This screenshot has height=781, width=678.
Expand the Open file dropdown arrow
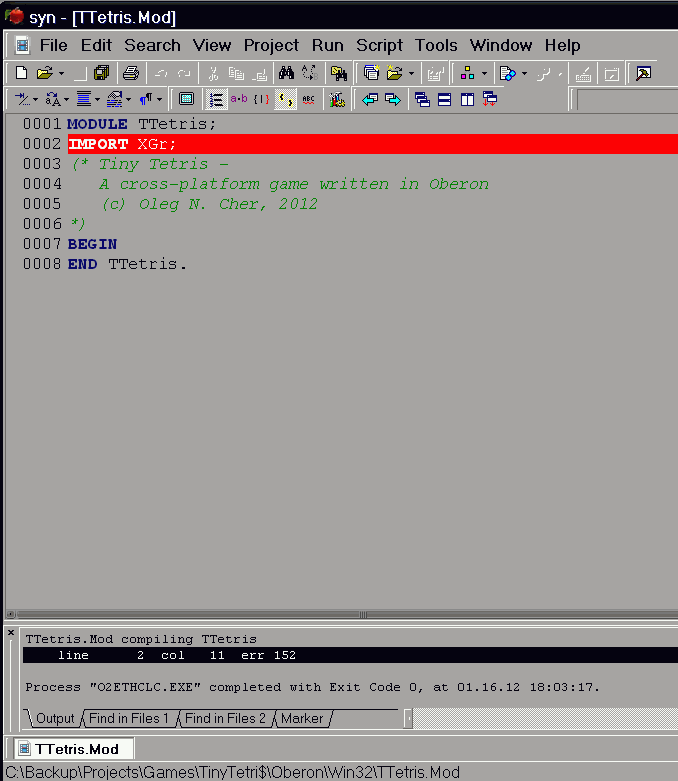click(x=61, y=73)
